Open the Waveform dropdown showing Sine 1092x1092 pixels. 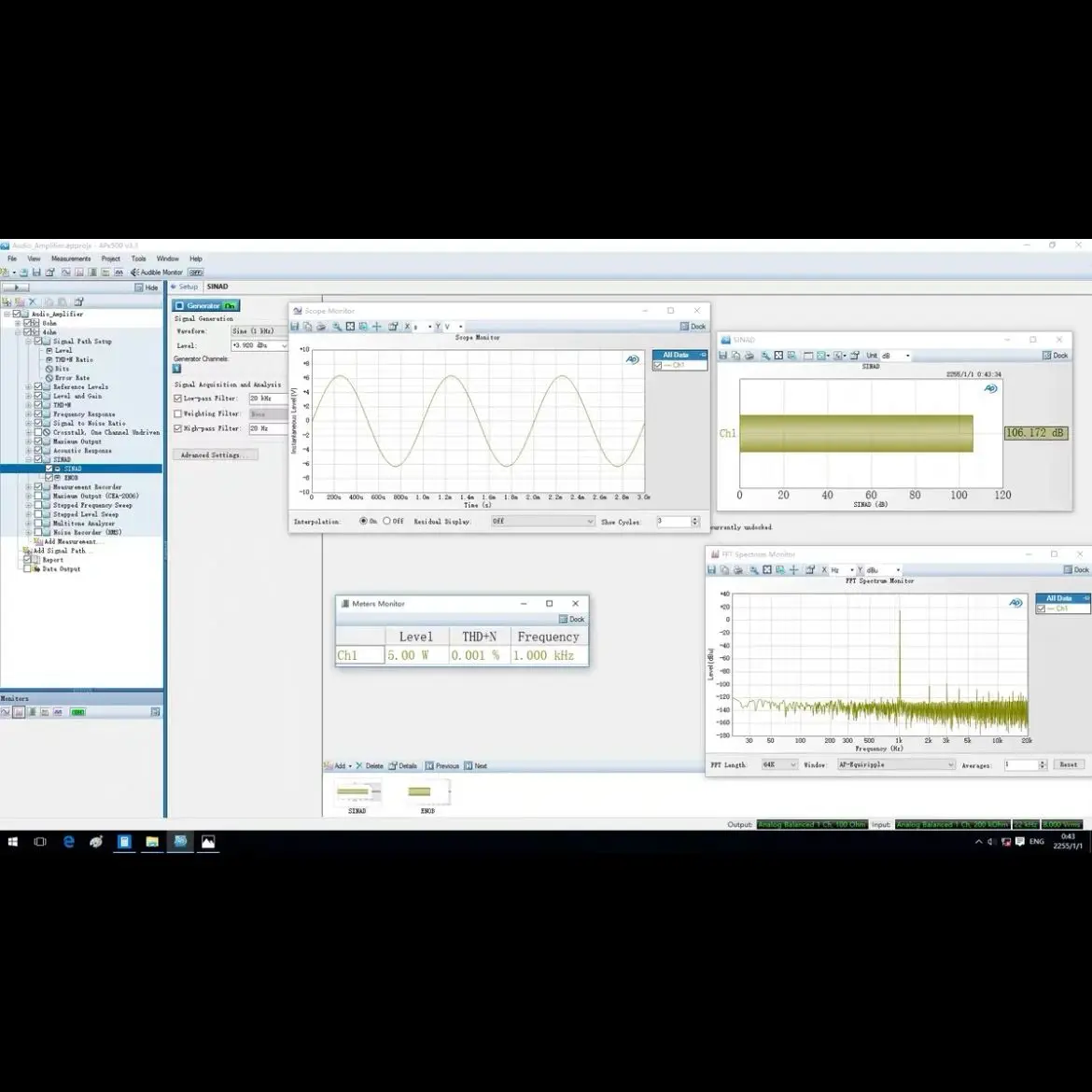coord(259,331)
